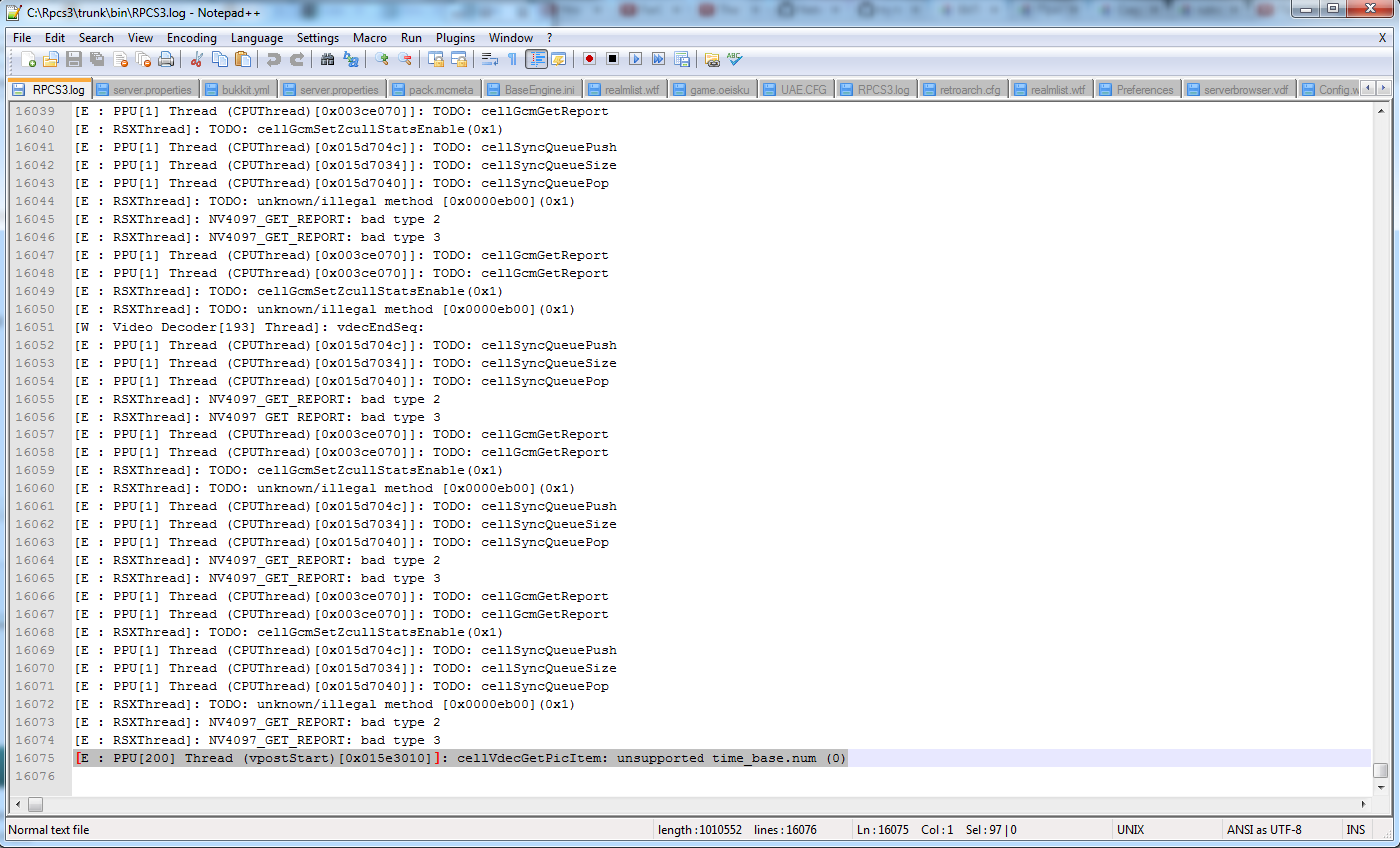Open Find with the binoculars icon
1400x848 pixels.
(327, 60)
